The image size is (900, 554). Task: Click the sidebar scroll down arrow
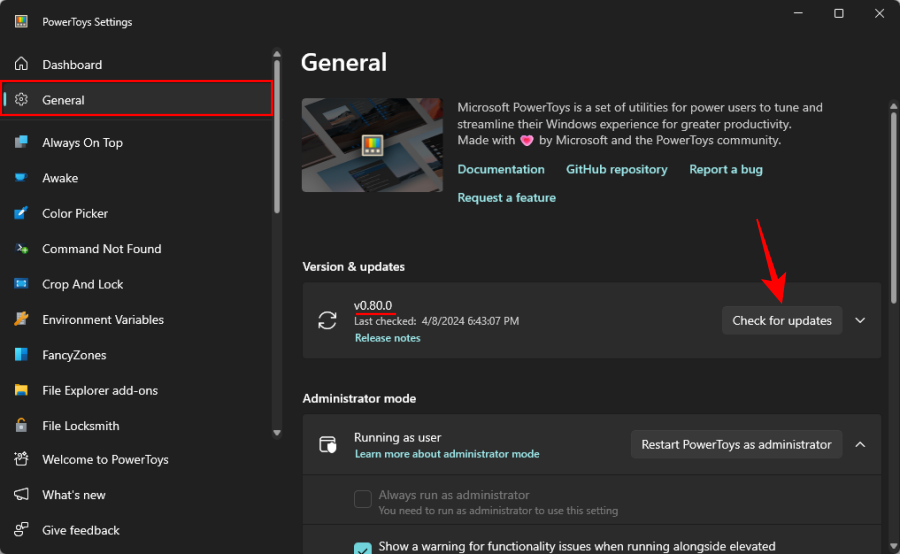[x=277, y=433]
